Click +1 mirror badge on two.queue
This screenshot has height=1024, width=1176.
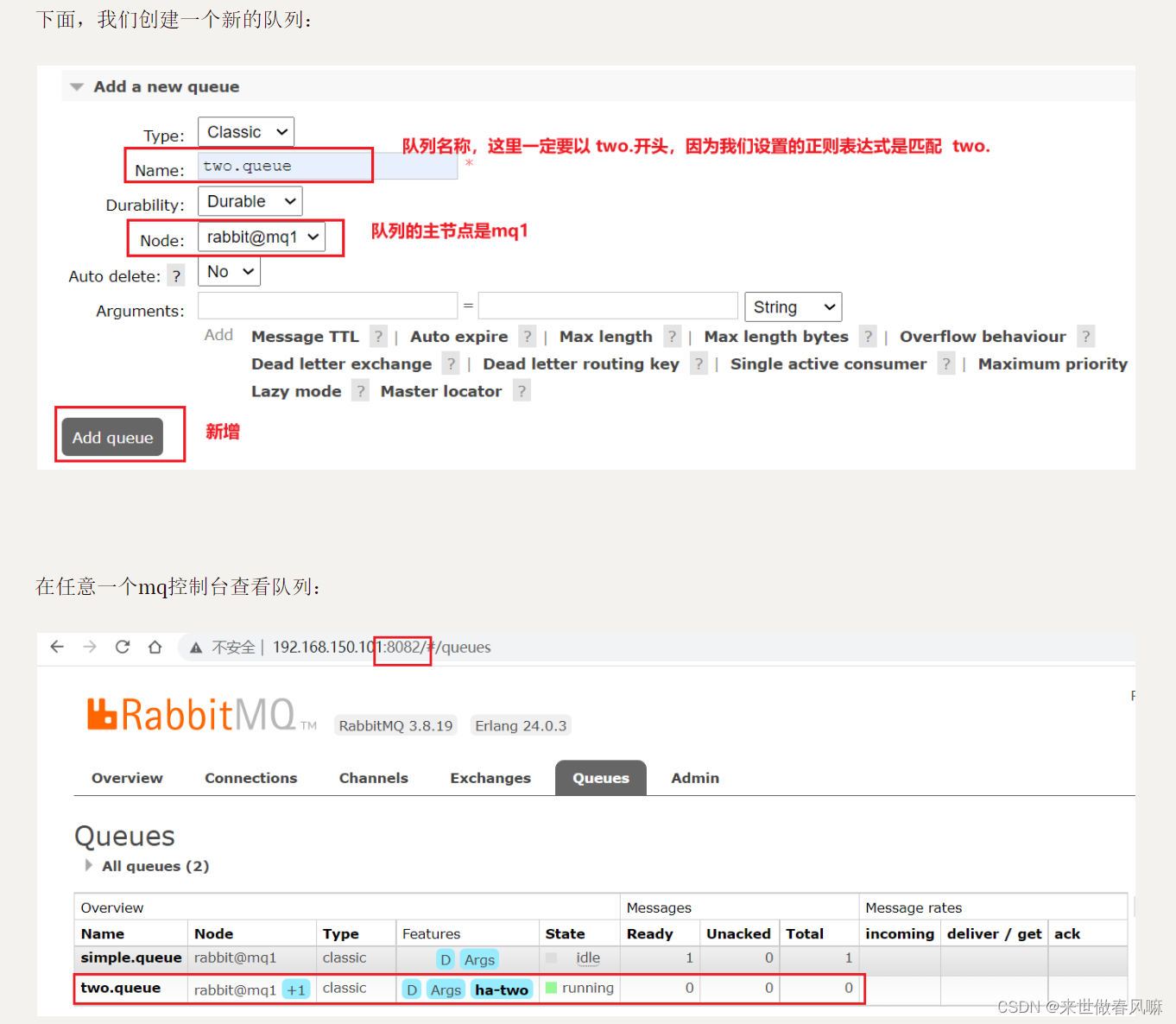point(296,989)
